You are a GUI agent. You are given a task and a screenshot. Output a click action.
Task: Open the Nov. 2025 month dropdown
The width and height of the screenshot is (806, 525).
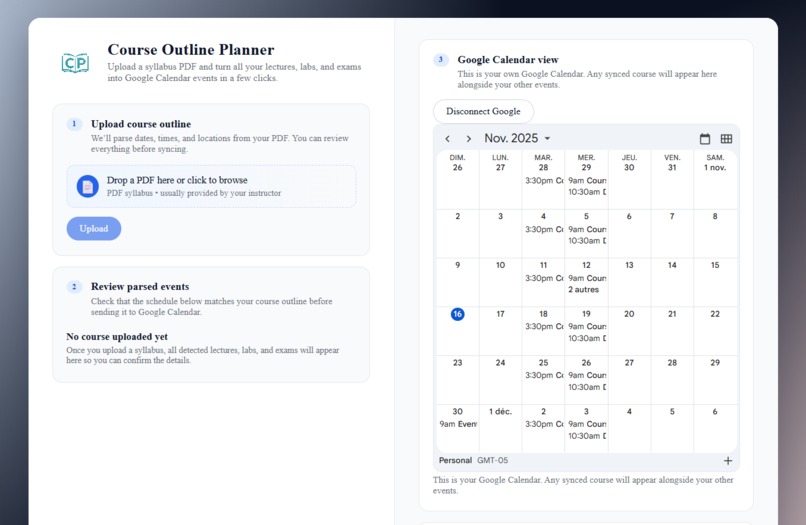click(517, 138)
